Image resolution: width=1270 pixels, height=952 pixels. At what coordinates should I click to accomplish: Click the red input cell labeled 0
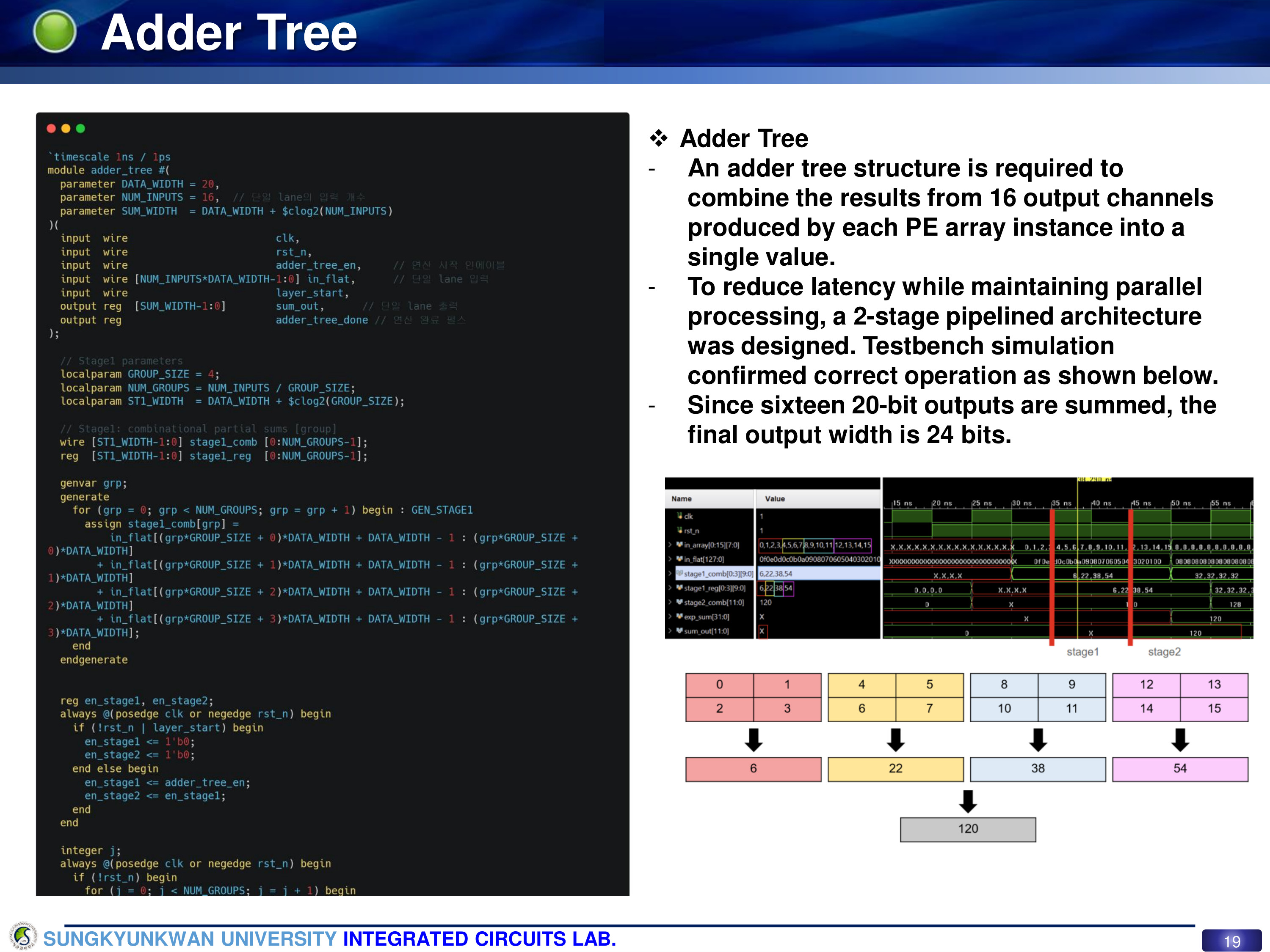coord(719,685)
